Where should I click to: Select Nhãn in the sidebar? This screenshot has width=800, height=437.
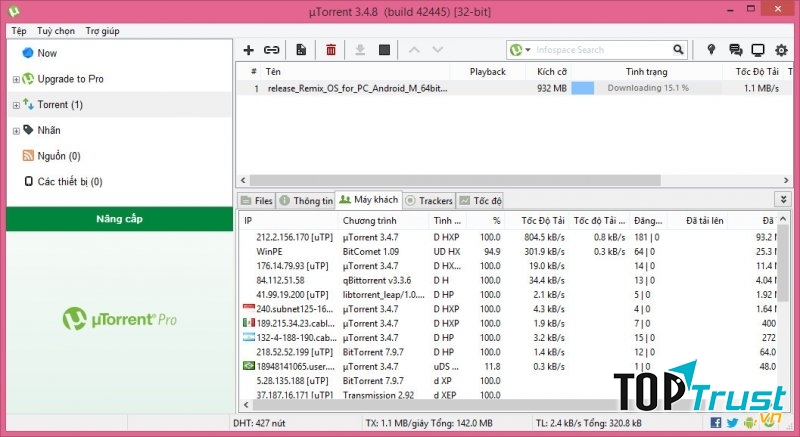click(x=48, y=130)
